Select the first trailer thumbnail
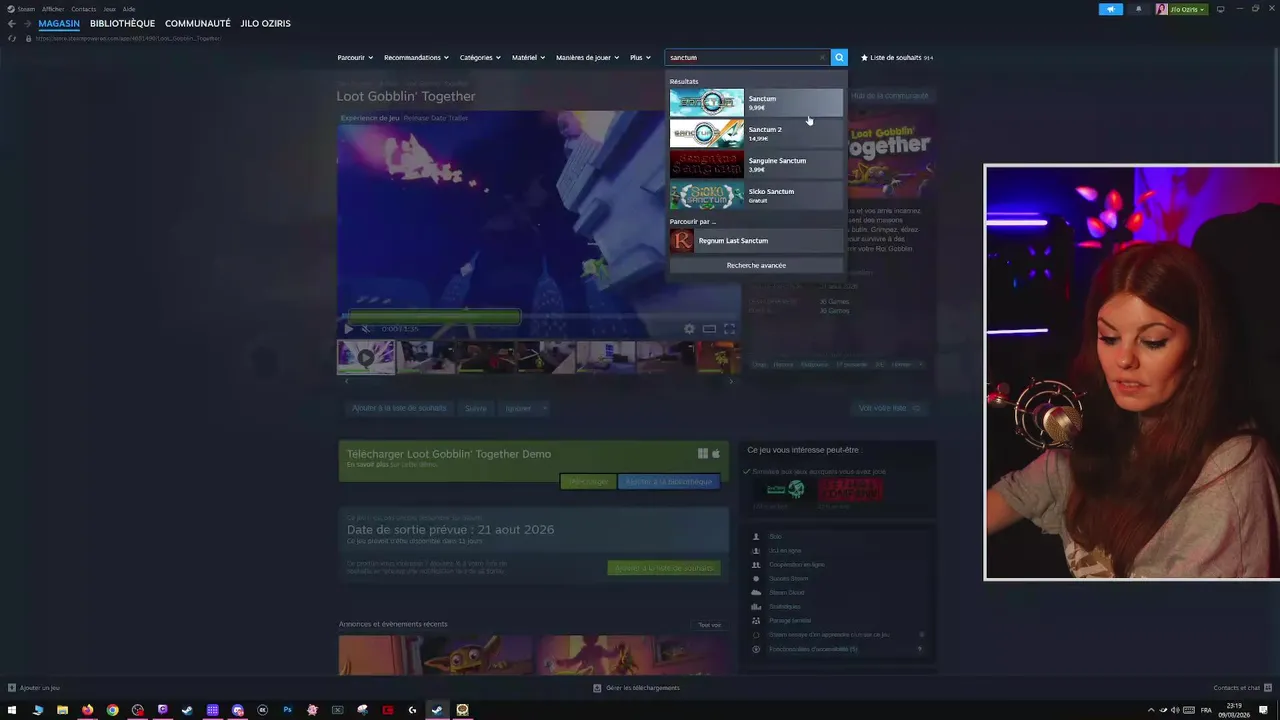 [366, 357]
